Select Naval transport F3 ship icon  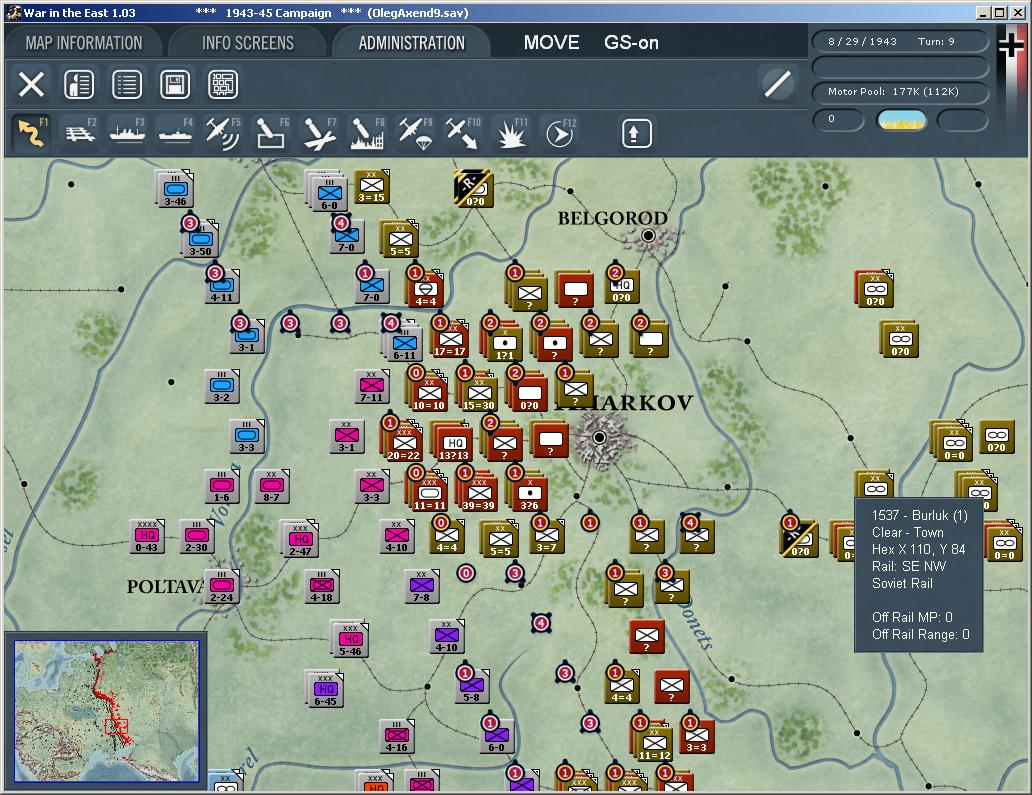click(127, 132)
